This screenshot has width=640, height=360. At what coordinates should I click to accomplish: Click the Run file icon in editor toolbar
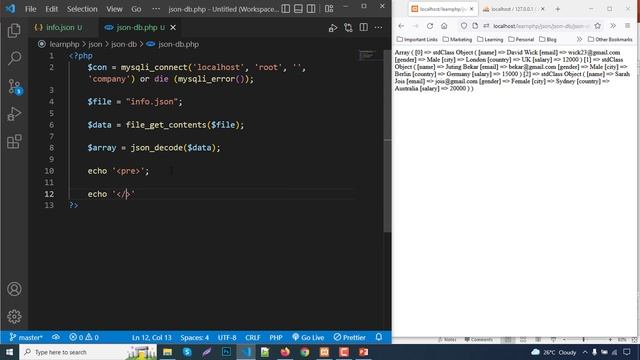point(333,28)
